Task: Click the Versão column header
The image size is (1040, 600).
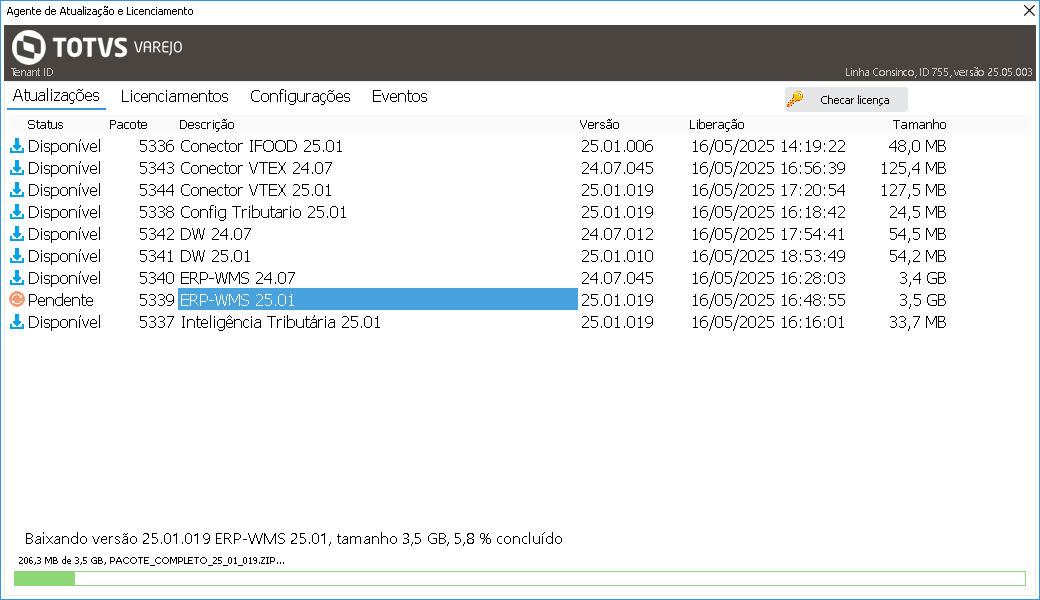Action: (599, 125)
